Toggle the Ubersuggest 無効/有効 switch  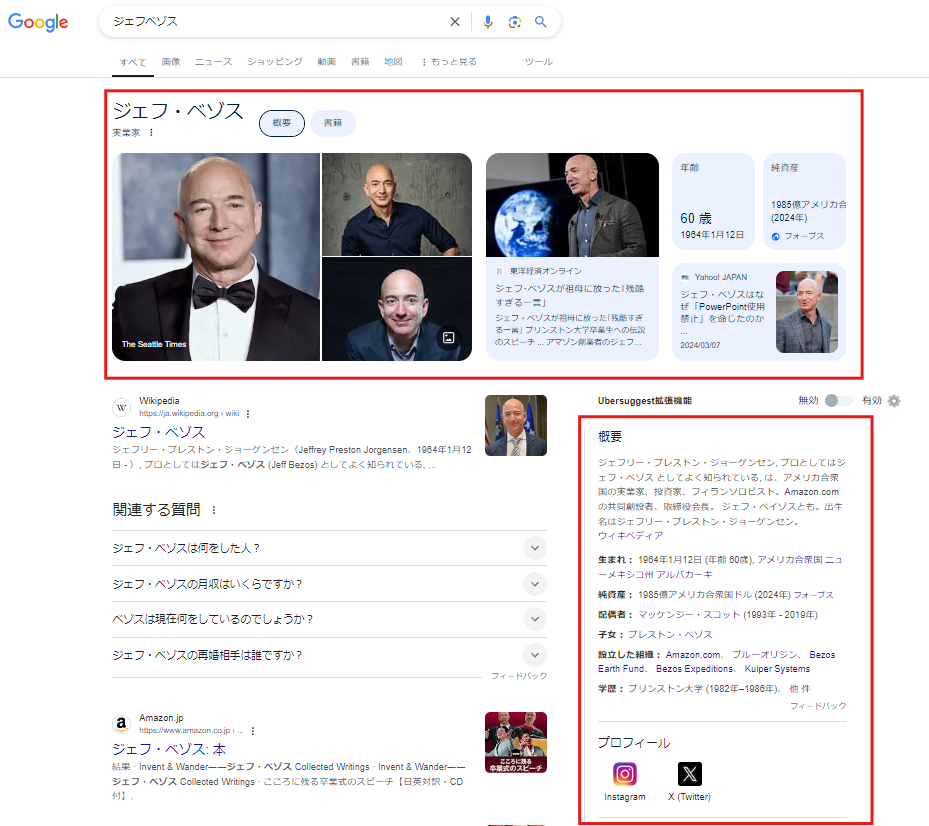coord(838,400)
